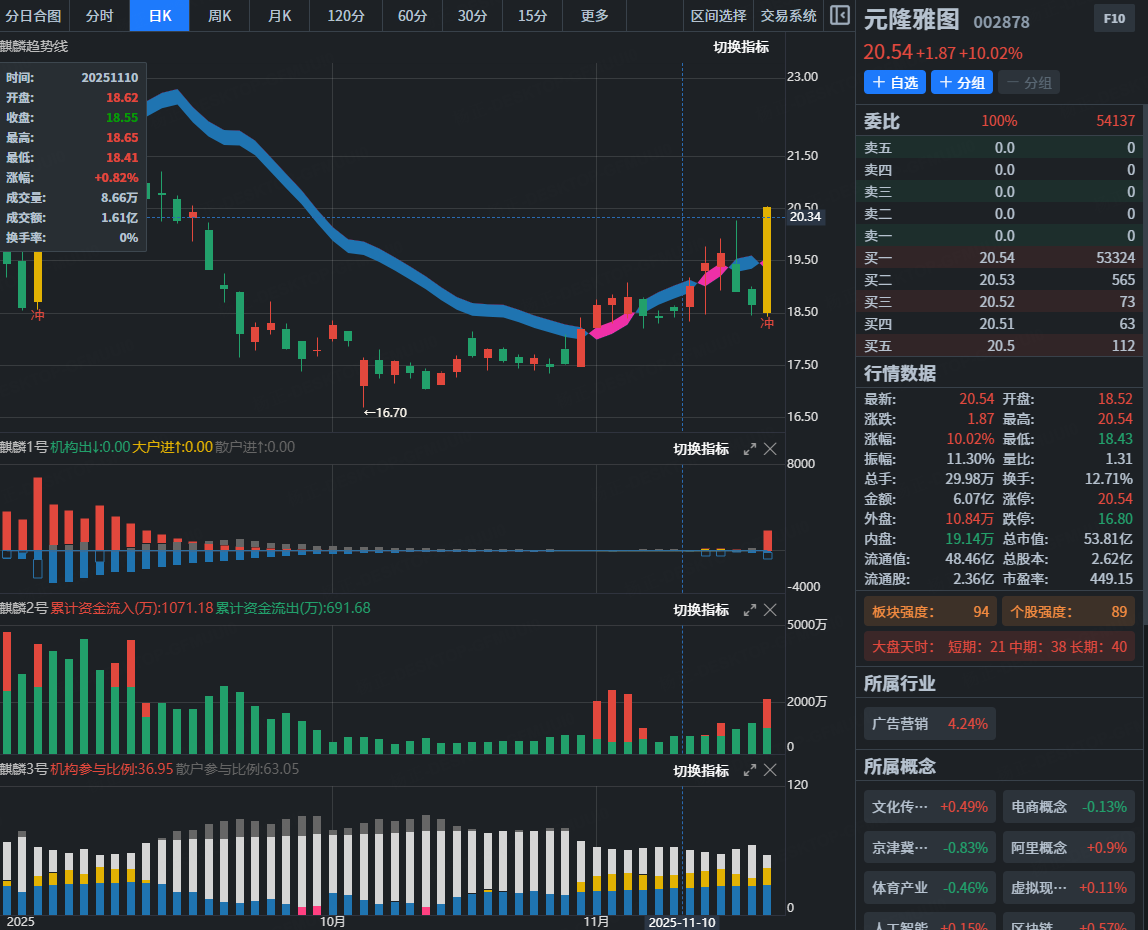The height and width of the screenshot is (930, 1148).
Task: Enlarge the 麒麟3号 participation panel
Action: click(750, 770)
